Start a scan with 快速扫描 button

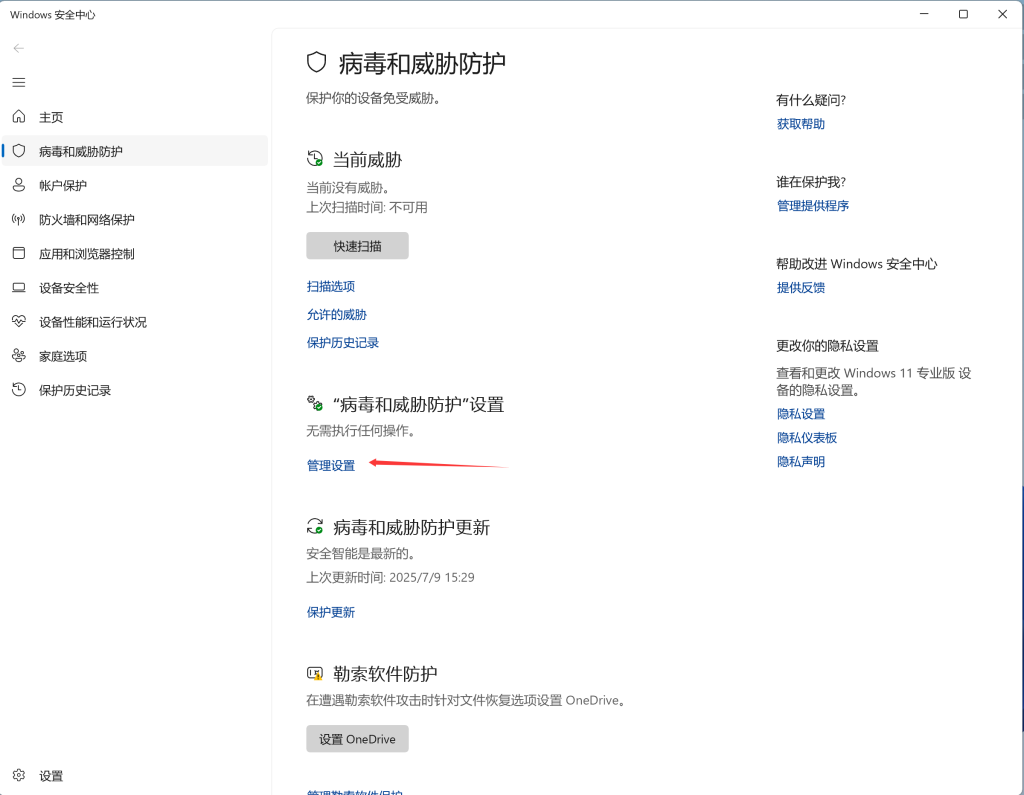pos(357,246)
